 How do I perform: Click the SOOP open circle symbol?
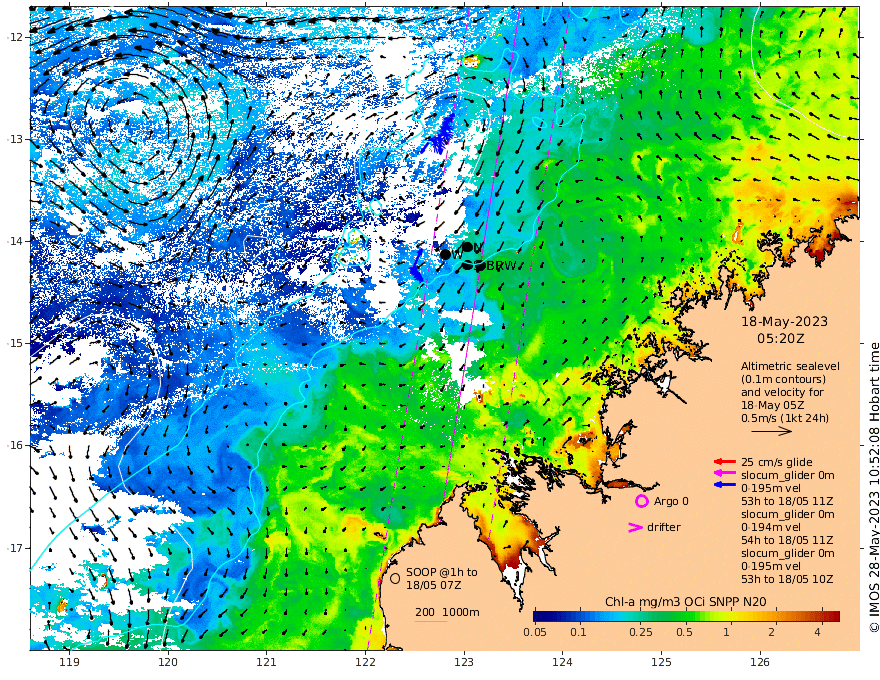tap(395, 578)
